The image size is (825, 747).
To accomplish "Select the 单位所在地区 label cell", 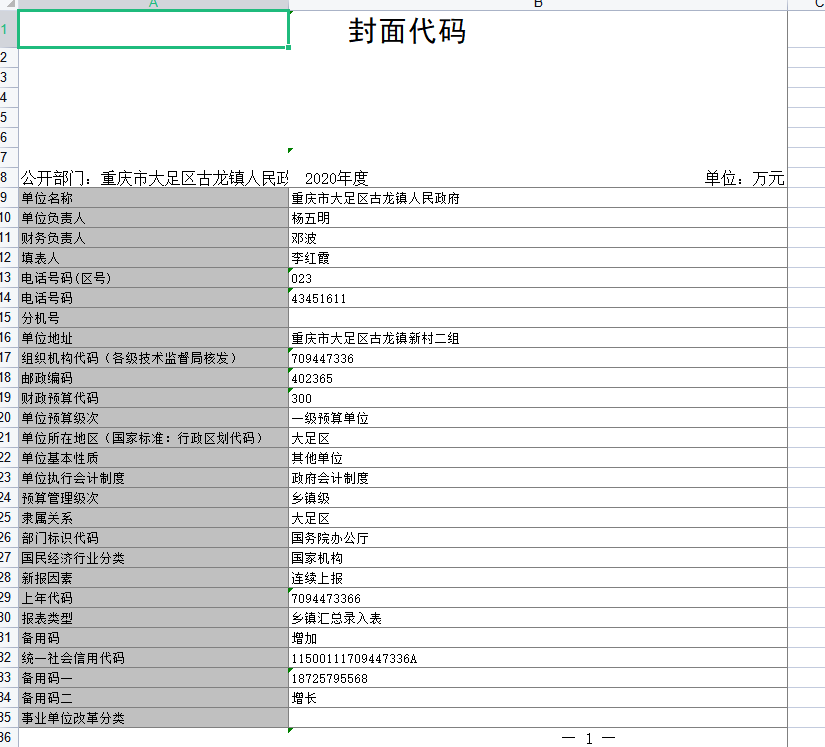I will 153,438.
